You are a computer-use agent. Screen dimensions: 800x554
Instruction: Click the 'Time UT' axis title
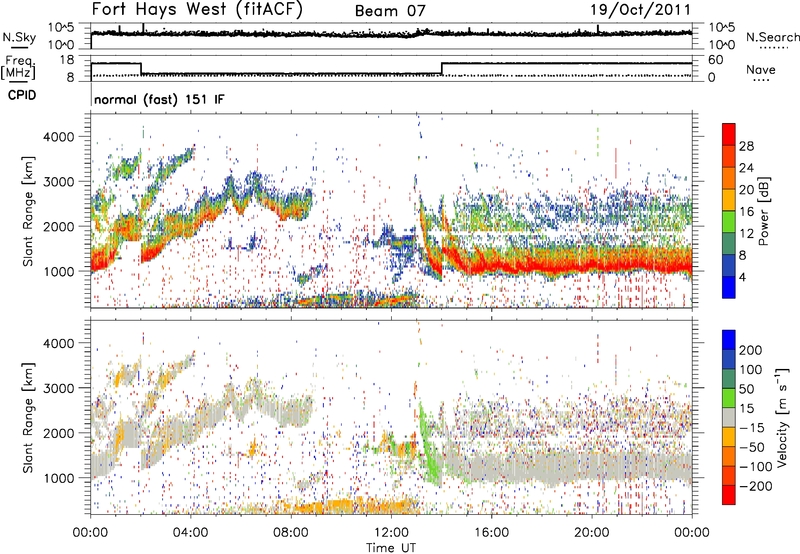point(391,548)
